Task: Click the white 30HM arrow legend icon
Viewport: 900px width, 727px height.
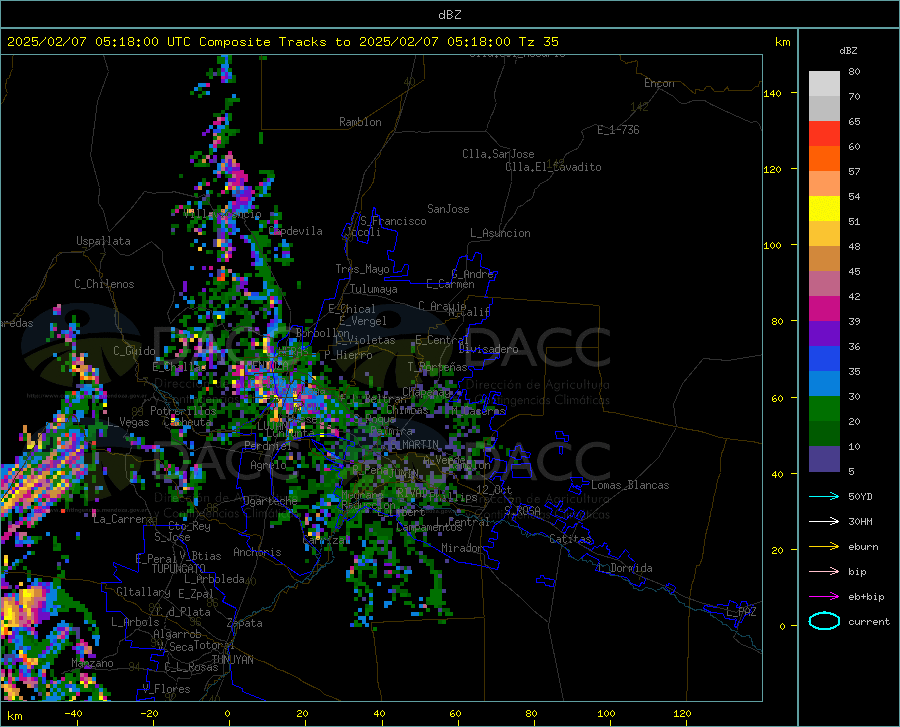Action: click(824, 522)
